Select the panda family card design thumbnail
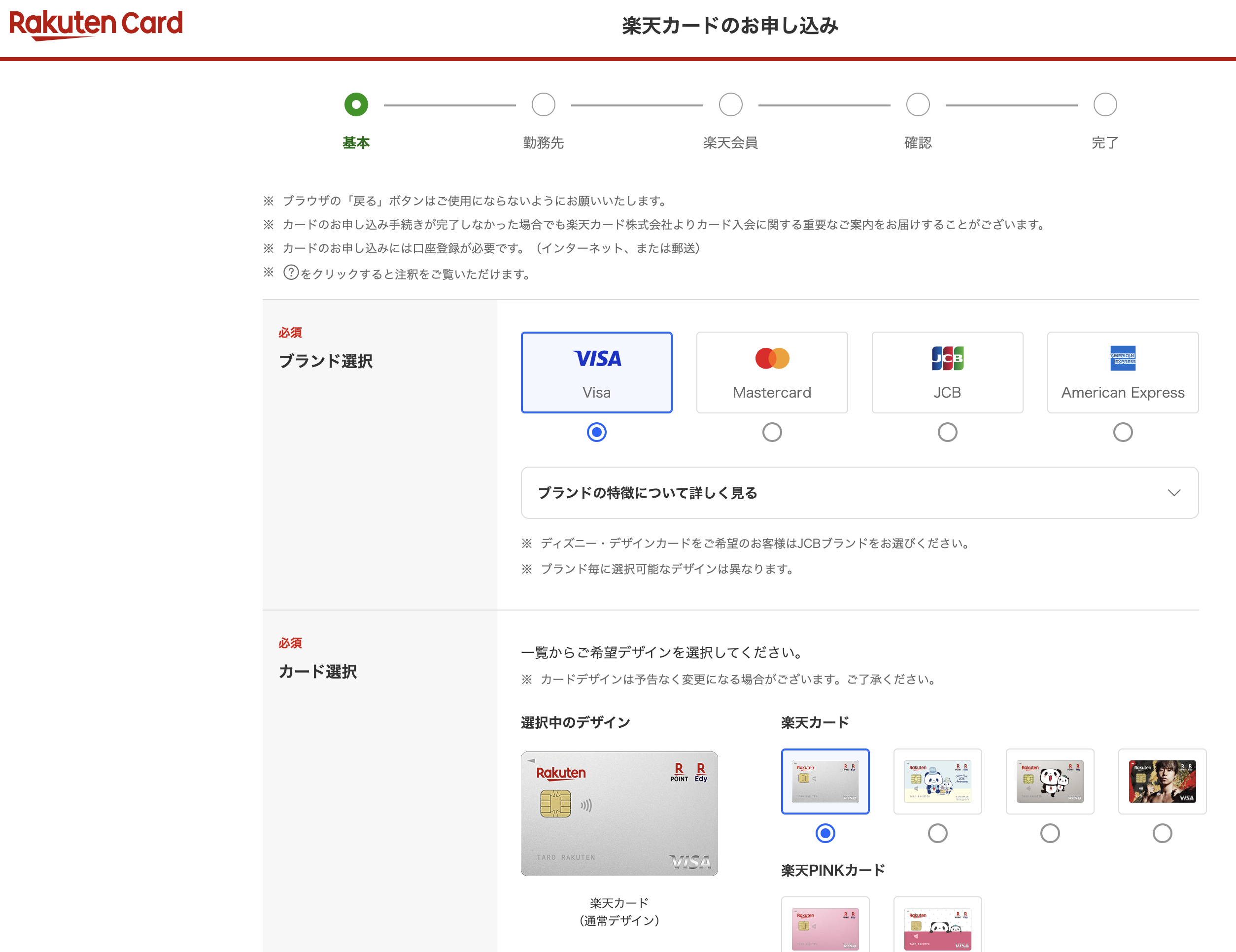Screen dimensions: 1236x952 [x=1050, y=782]
